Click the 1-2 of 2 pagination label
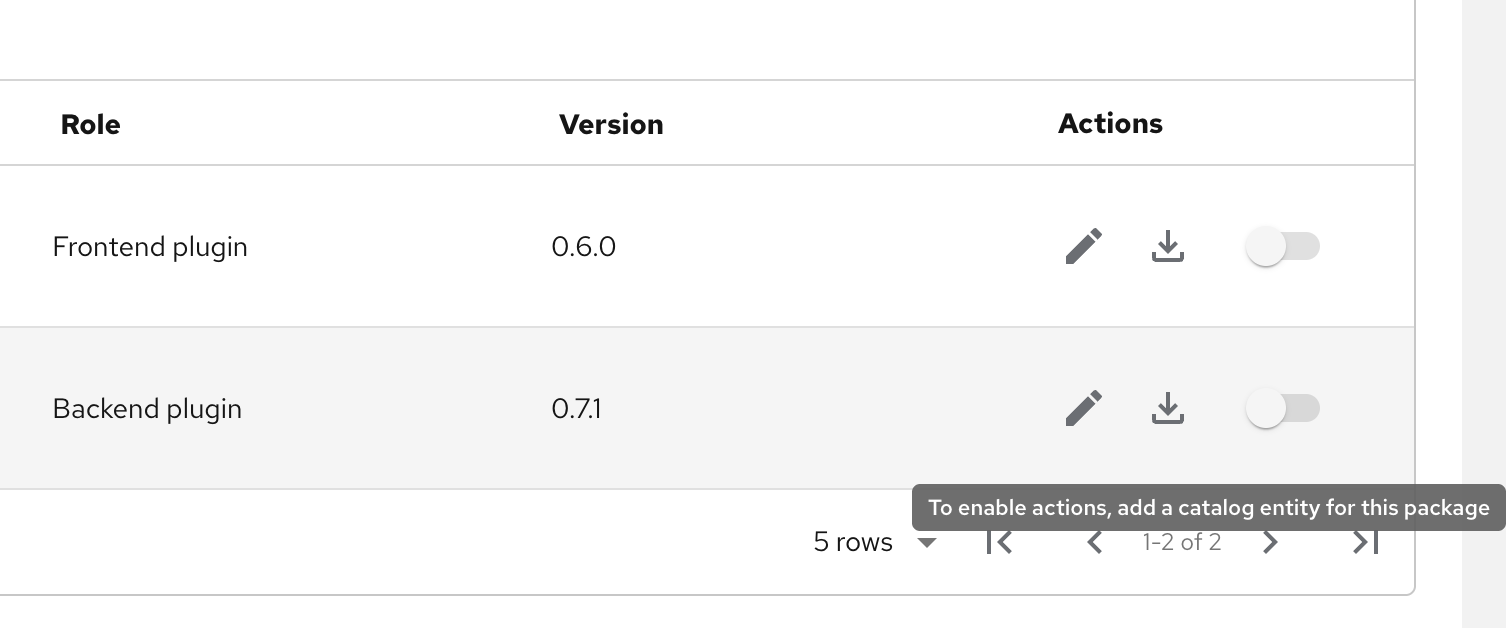 pyautogui.click(x=1182, y=542)
